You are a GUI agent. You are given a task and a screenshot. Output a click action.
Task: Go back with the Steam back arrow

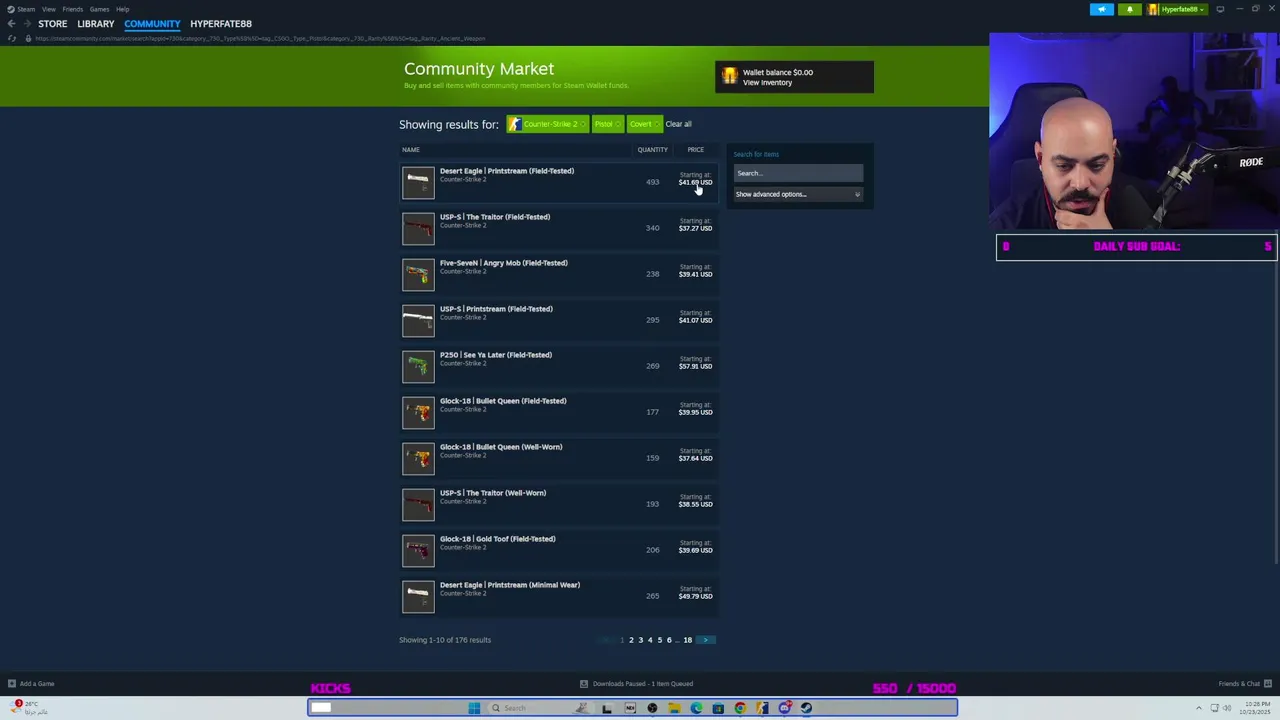coord(11,23)
